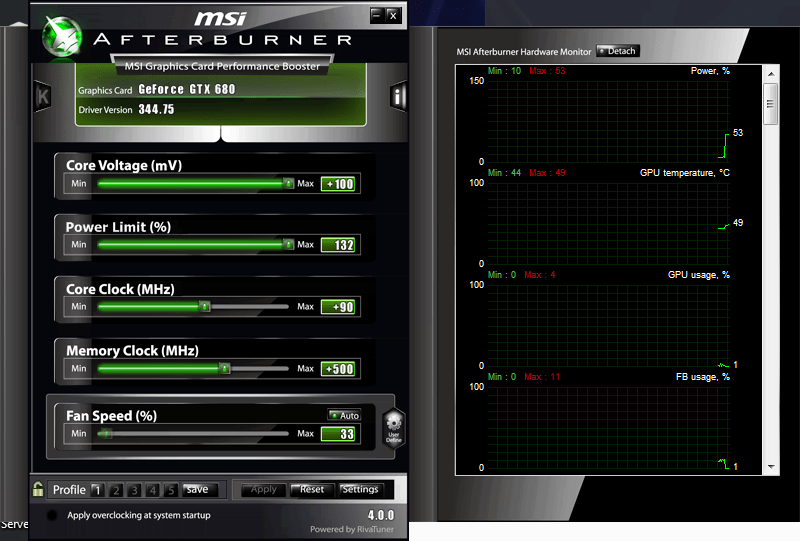Click the version number 4.0.0 text
Screen dimensions: 800x541
(x=381, y=515)
